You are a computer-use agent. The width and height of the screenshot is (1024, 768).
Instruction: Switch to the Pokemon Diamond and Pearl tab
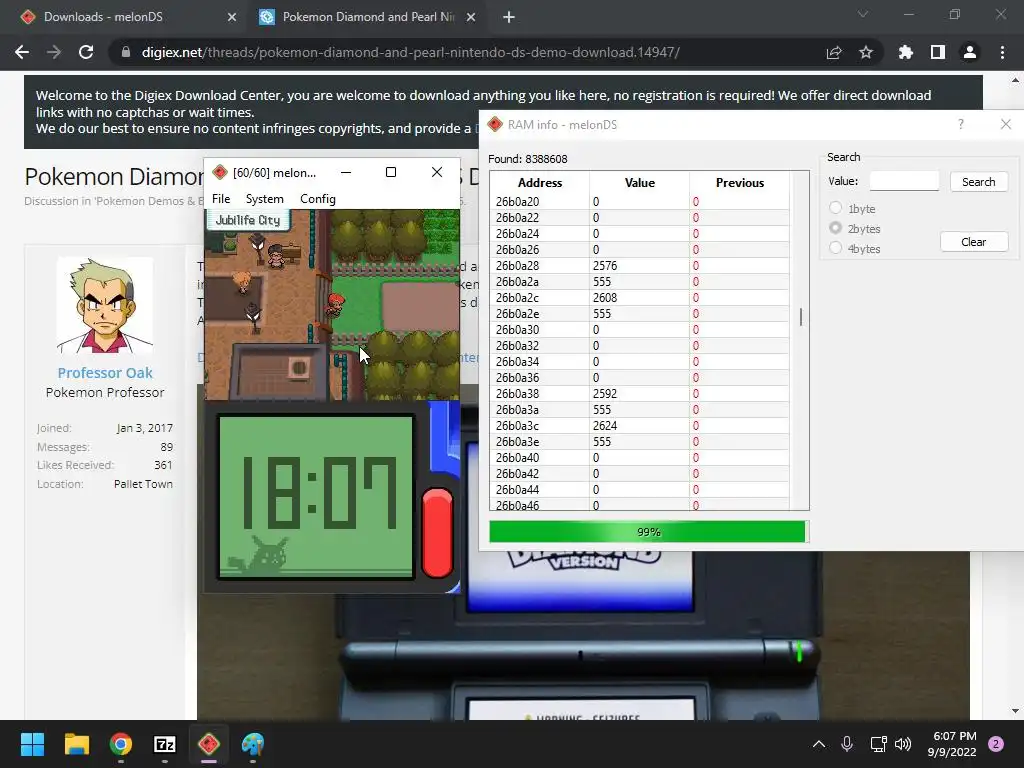click(x=369, y=17)
